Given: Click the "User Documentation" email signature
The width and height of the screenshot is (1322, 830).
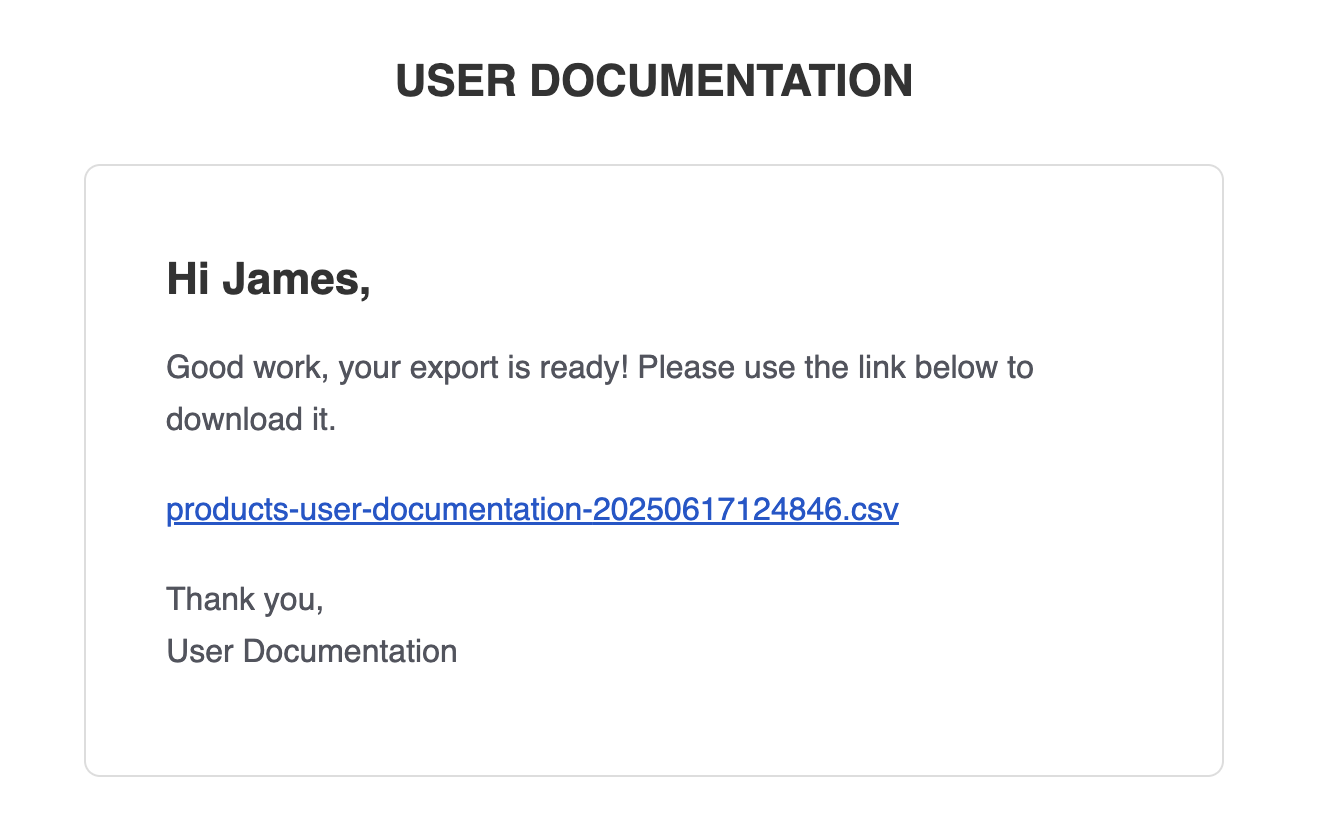Looking at the screenshot, I should (x=312, y=652).
